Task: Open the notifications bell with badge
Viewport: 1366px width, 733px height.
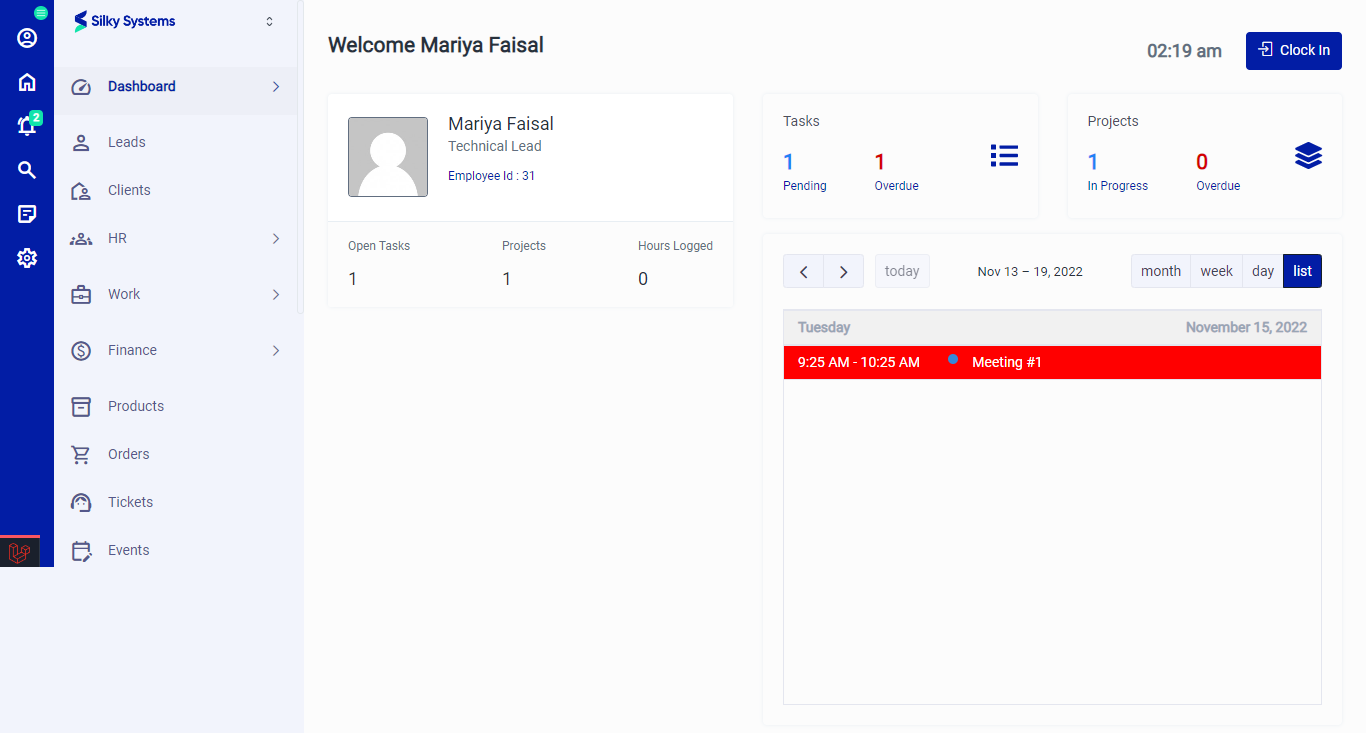Action: (26, 126)
